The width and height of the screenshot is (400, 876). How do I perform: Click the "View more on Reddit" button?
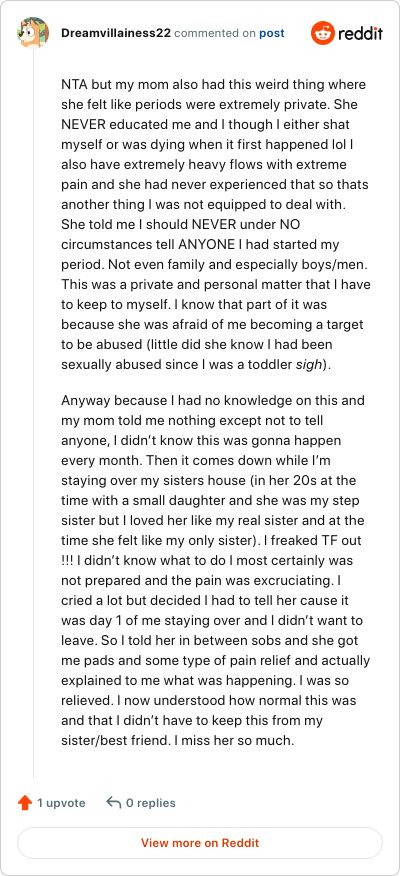[200, 842]
